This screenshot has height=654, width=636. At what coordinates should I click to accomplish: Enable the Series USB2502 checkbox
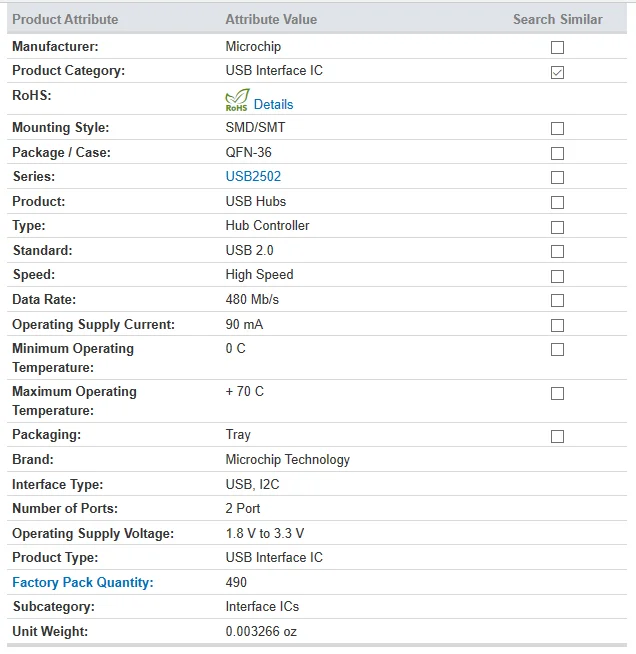click(557, 177)
